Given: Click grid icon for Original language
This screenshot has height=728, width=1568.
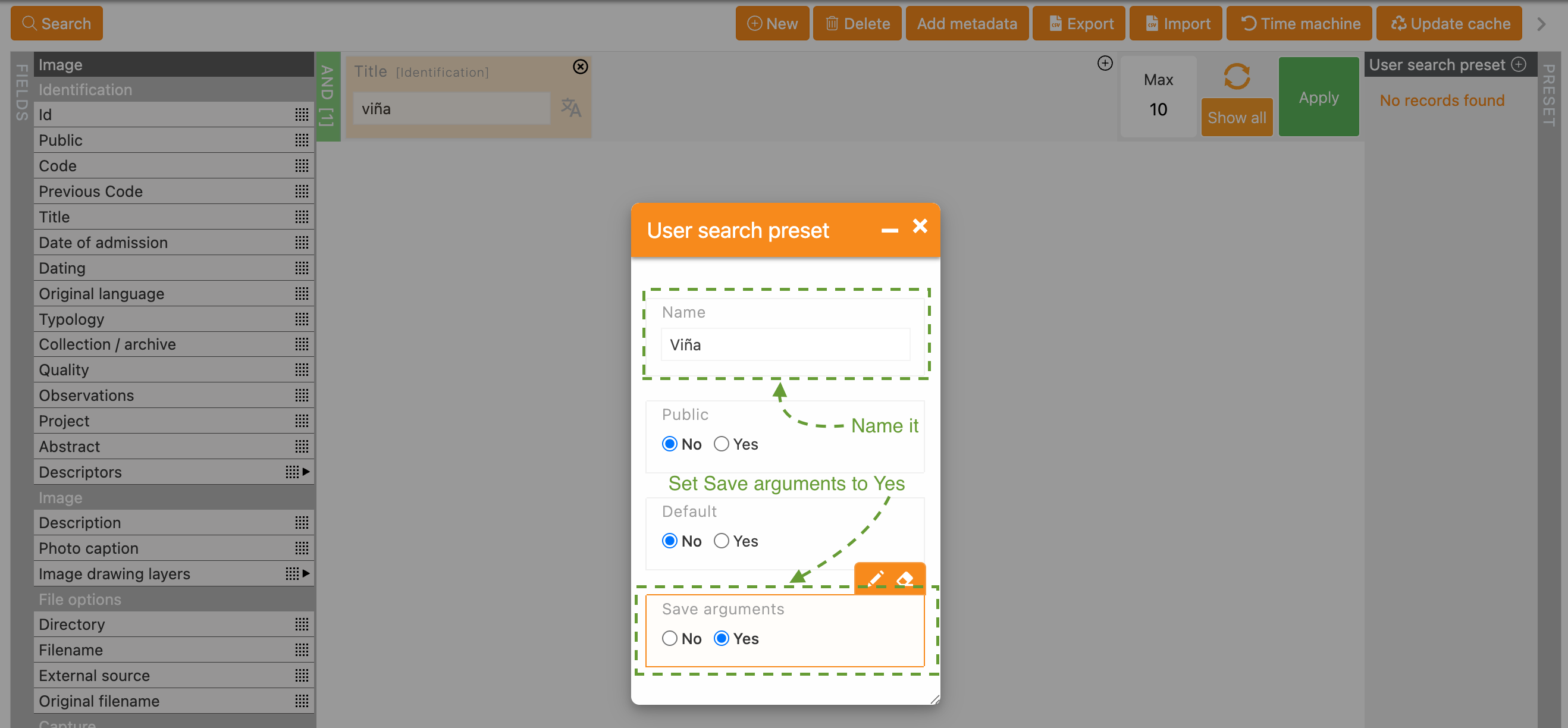Looking at the screenshot, I should pos(302,293).
